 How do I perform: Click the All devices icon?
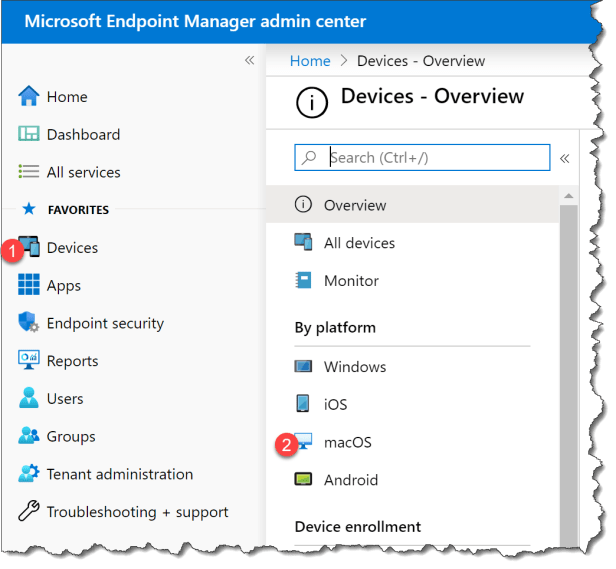click(x=303, y=242)
